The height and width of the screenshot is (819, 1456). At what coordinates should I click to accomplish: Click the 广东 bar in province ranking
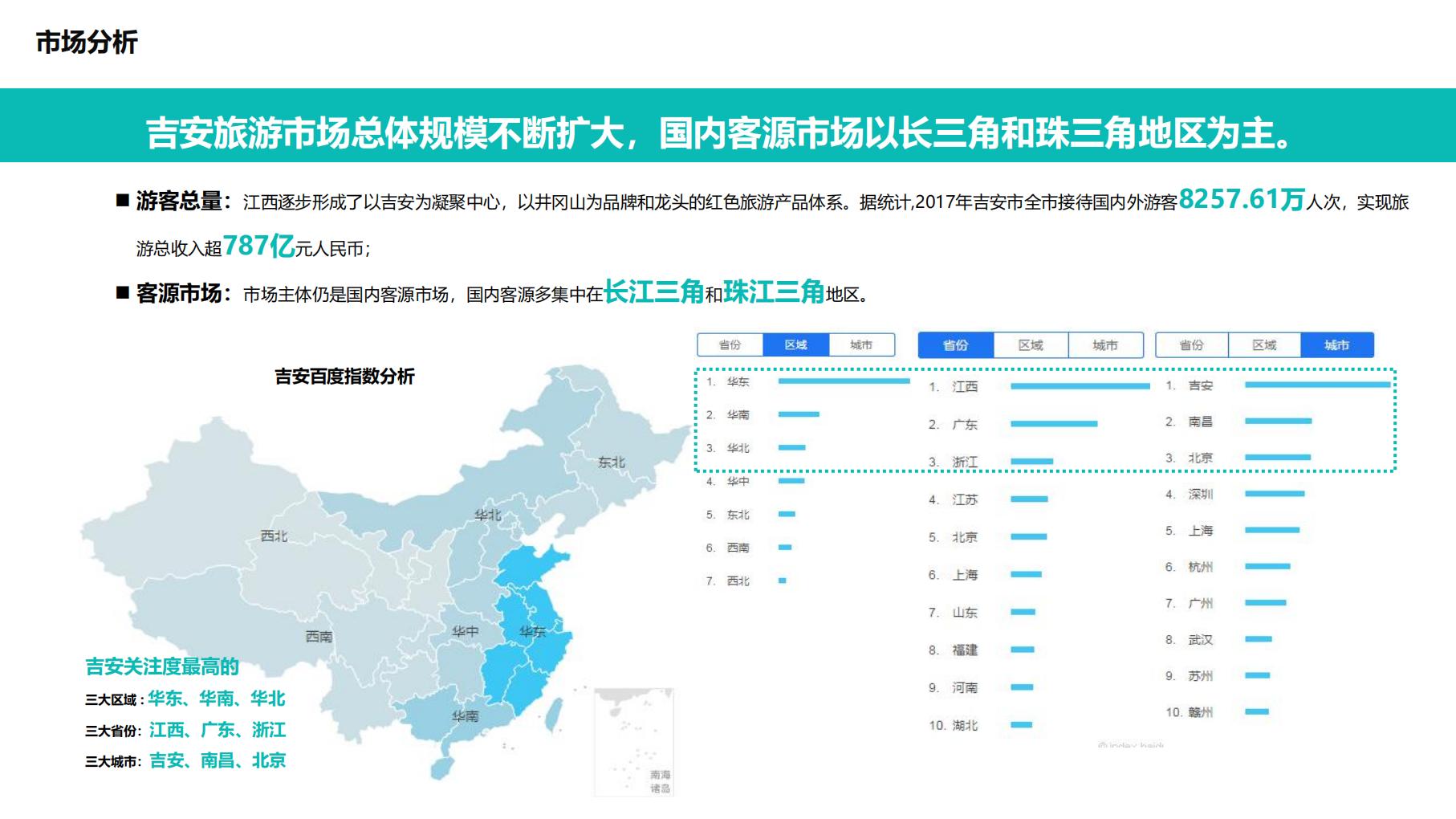(1054, 423)
